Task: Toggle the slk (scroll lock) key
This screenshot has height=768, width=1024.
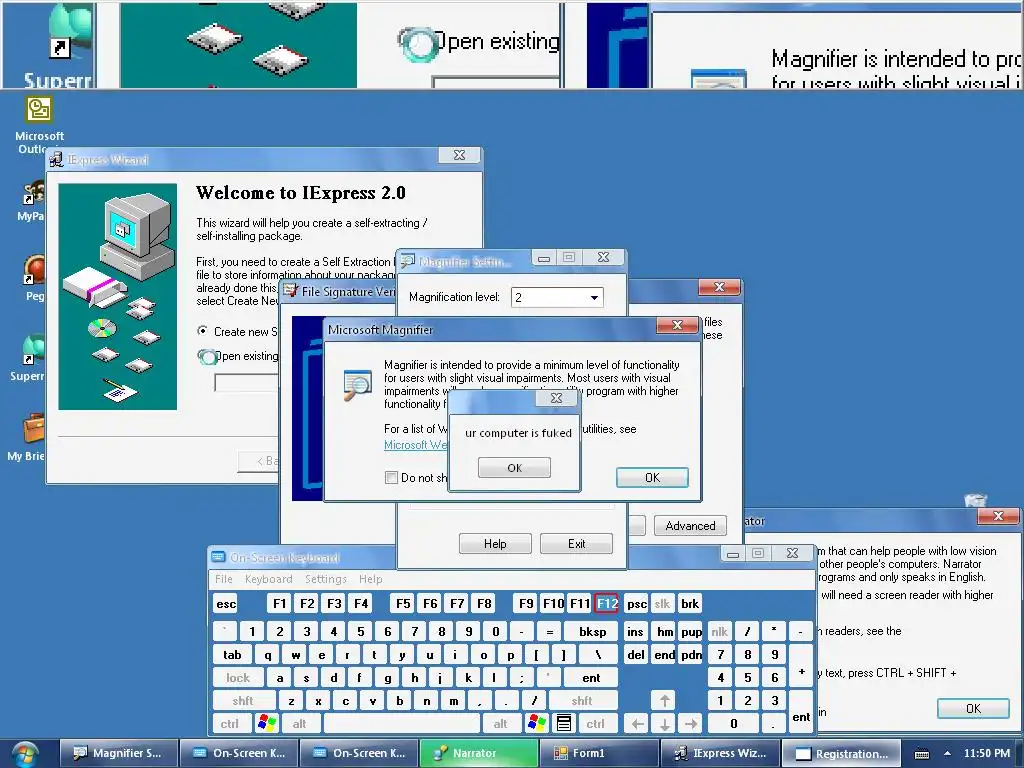Action: point(662,604)
